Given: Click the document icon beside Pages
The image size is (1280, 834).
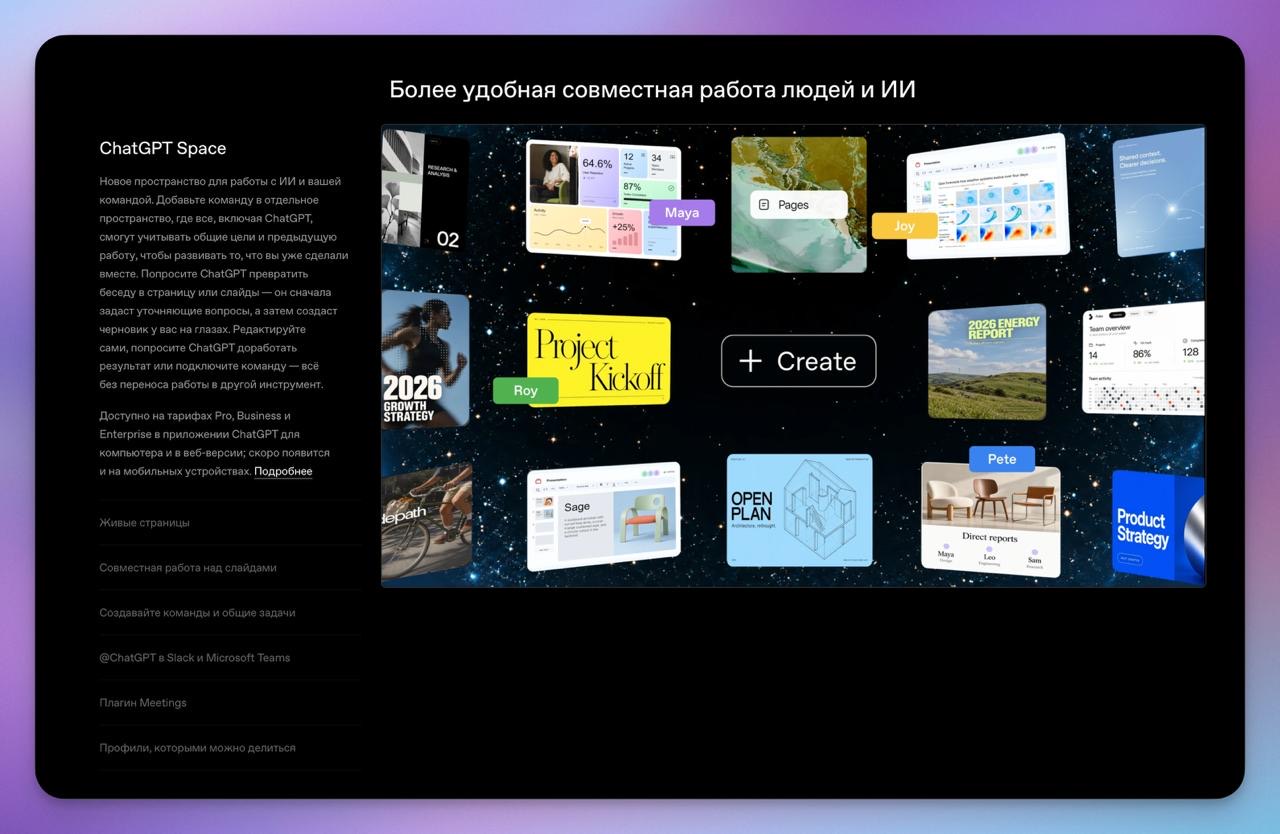Looking at the screenshot, I should point(764,205).
